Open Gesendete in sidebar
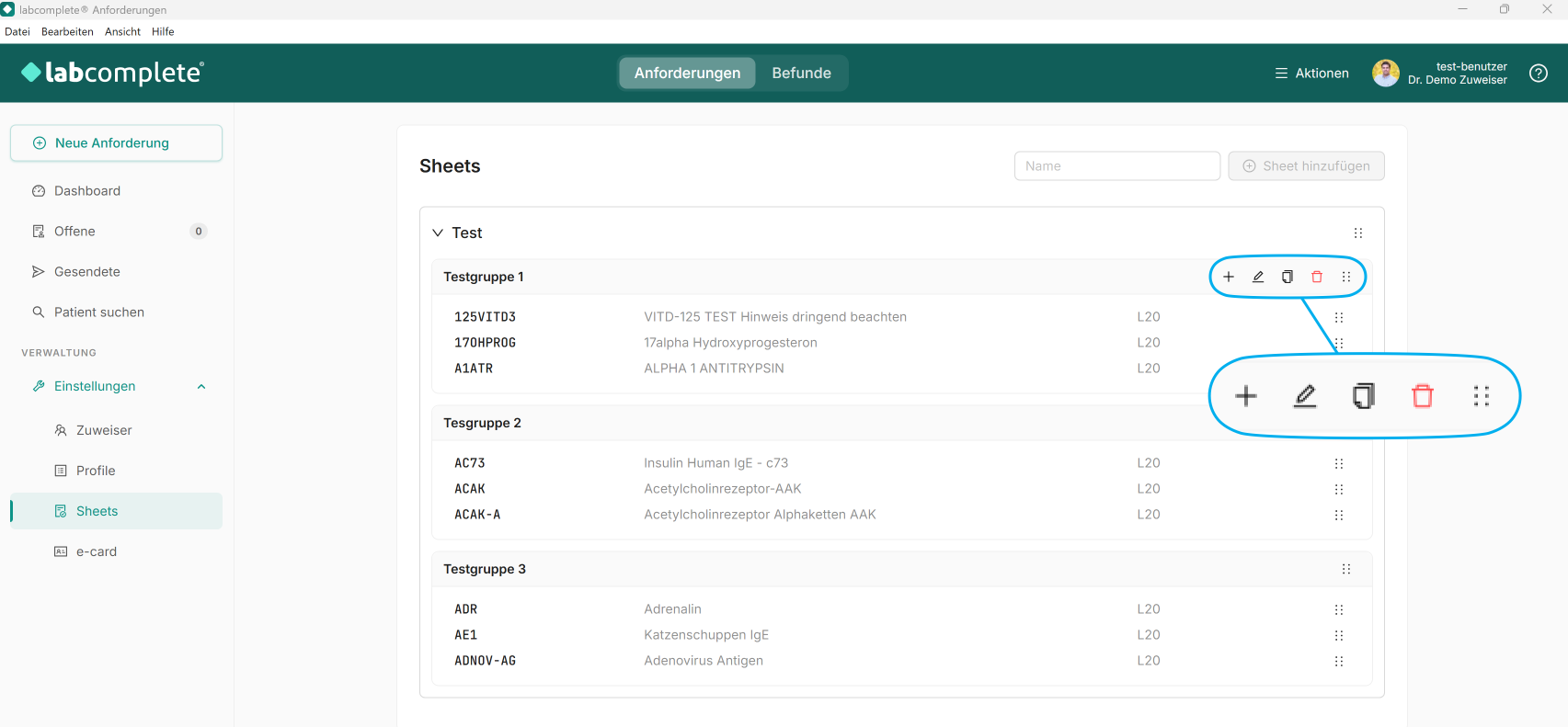The height and width of the screenshot is (727, 1568). point(116,272)
